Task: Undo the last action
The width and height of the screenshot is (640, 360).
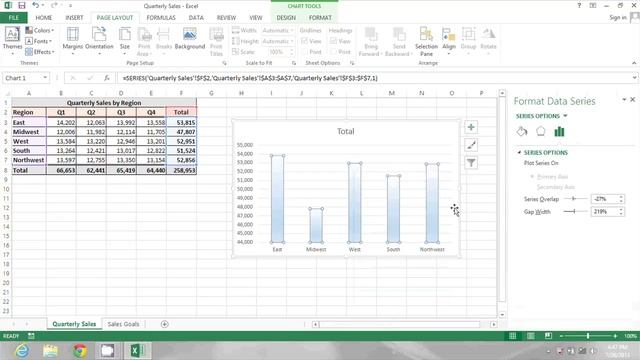Action: pos(36,6)
